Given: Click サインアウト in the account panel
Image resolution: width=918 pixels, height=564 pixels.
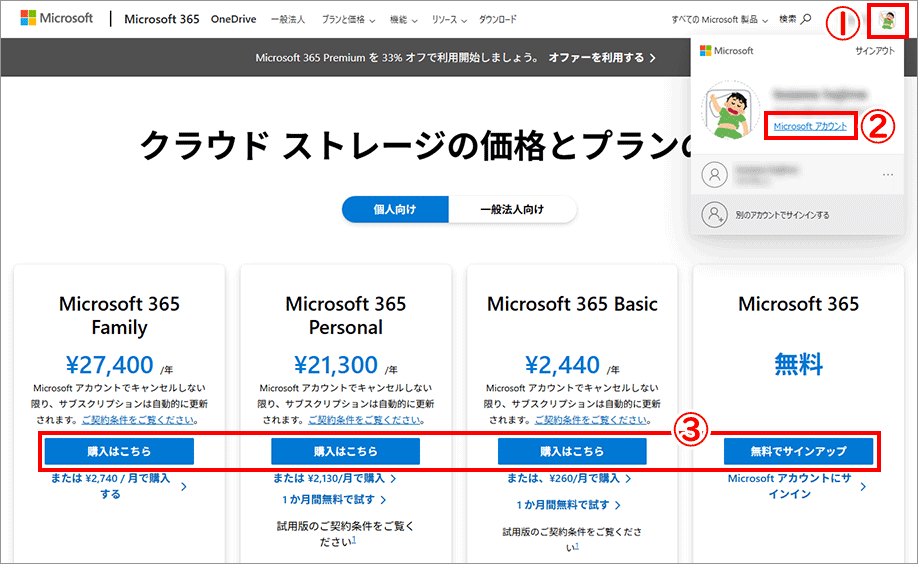Looking at the screenshot, I should (x=875, y=50).
